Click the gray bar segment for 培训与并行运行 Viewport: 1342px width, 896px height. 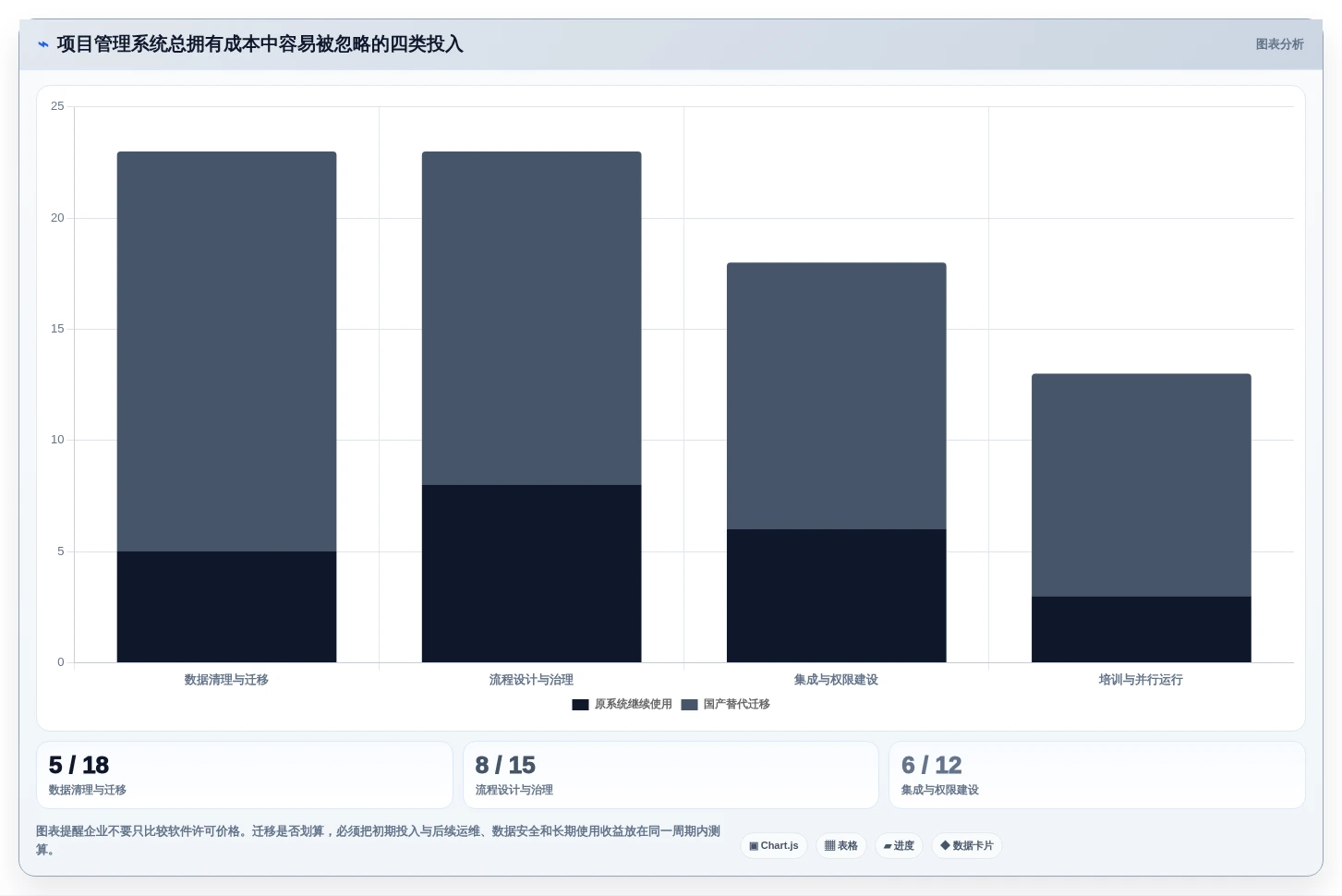tap(1141, 485)
